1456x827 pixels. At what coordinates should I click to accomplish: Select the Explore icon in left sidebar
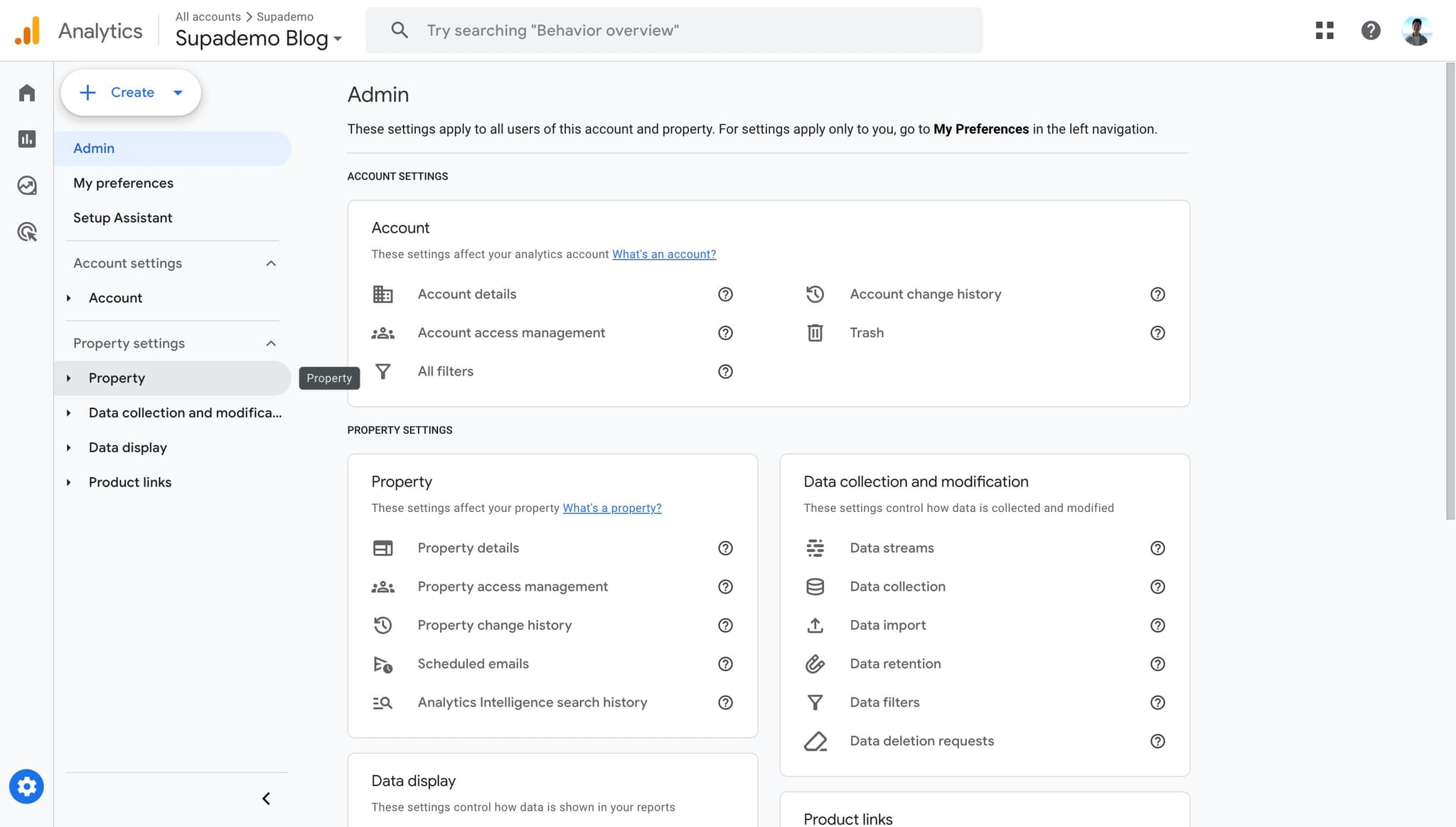(x=26, y=186)
